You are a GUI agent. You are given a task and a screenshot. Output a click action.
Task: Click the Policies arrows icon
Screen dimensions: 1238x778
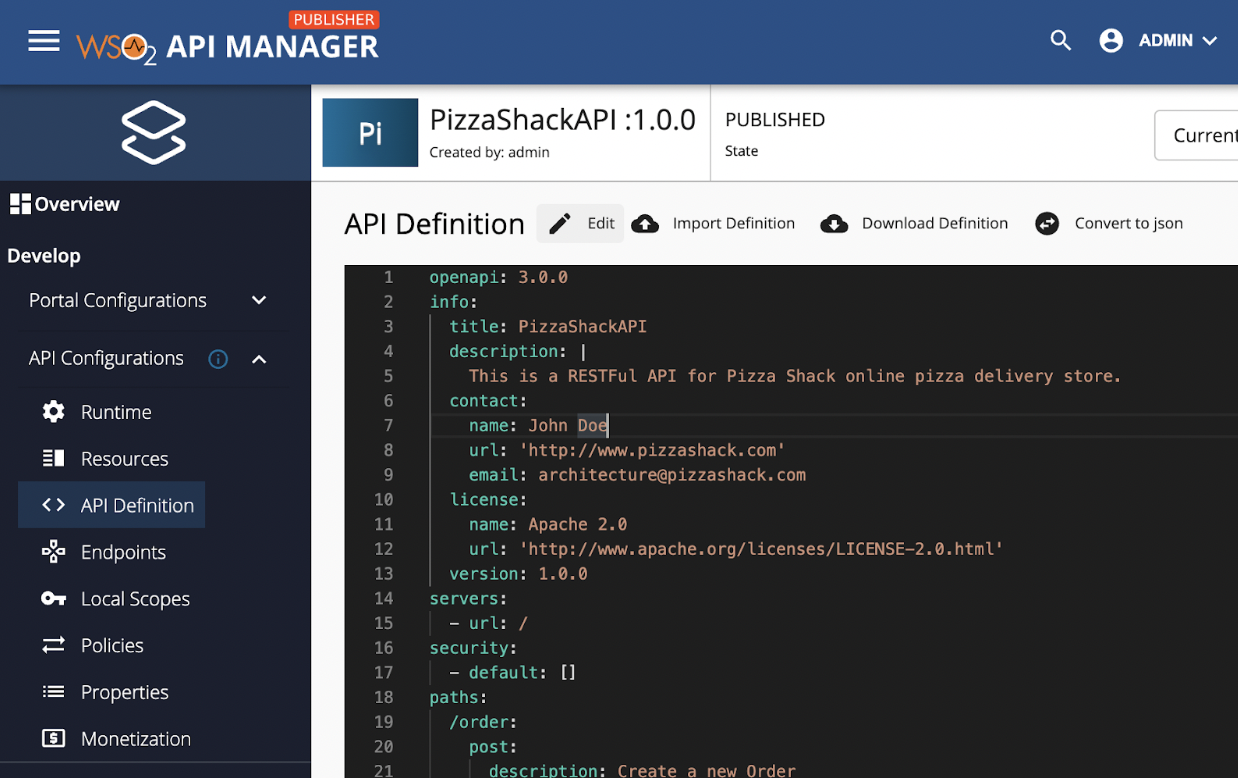coord(52,645)
